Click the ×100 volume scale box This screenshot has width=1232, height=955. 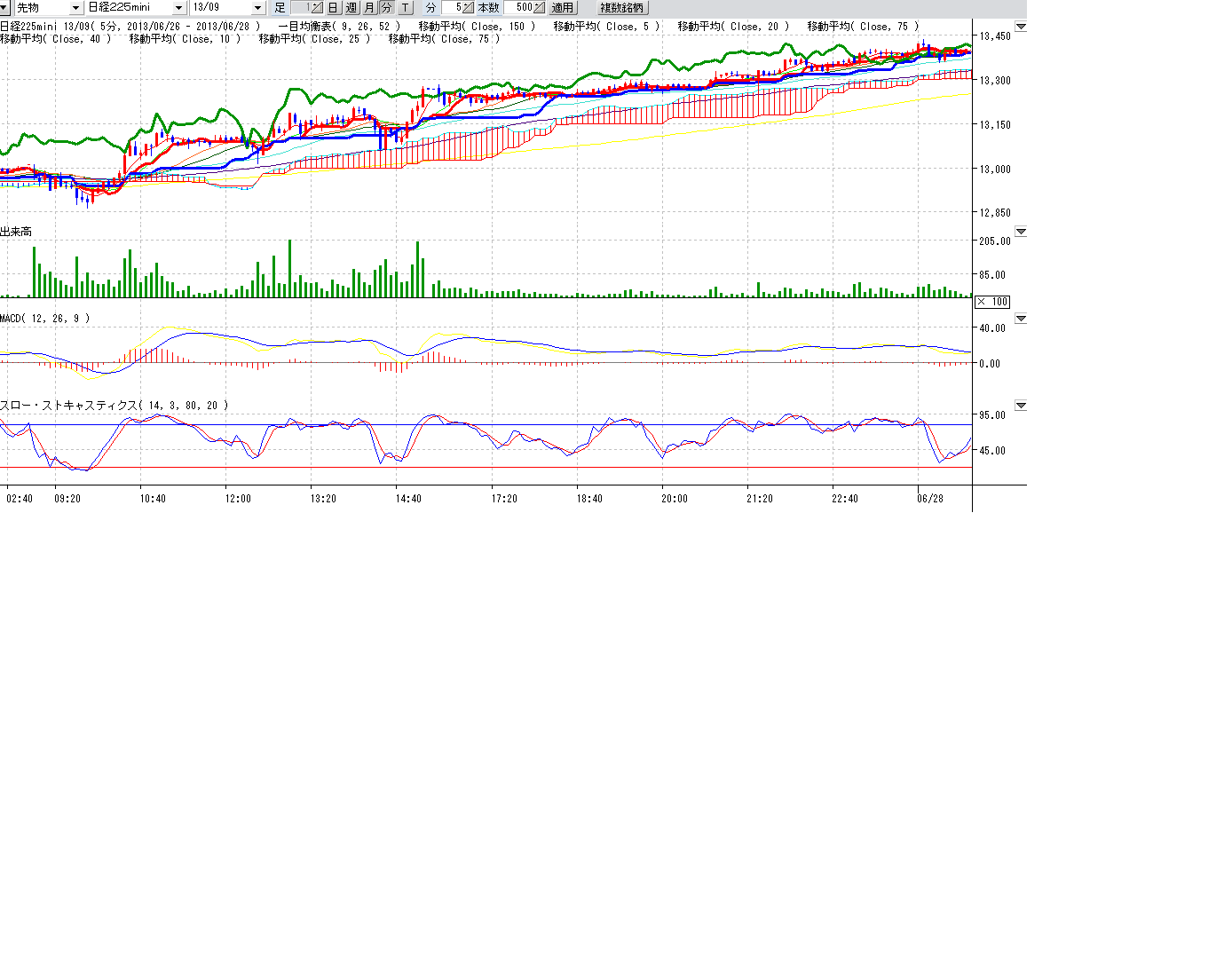point(992,302)
